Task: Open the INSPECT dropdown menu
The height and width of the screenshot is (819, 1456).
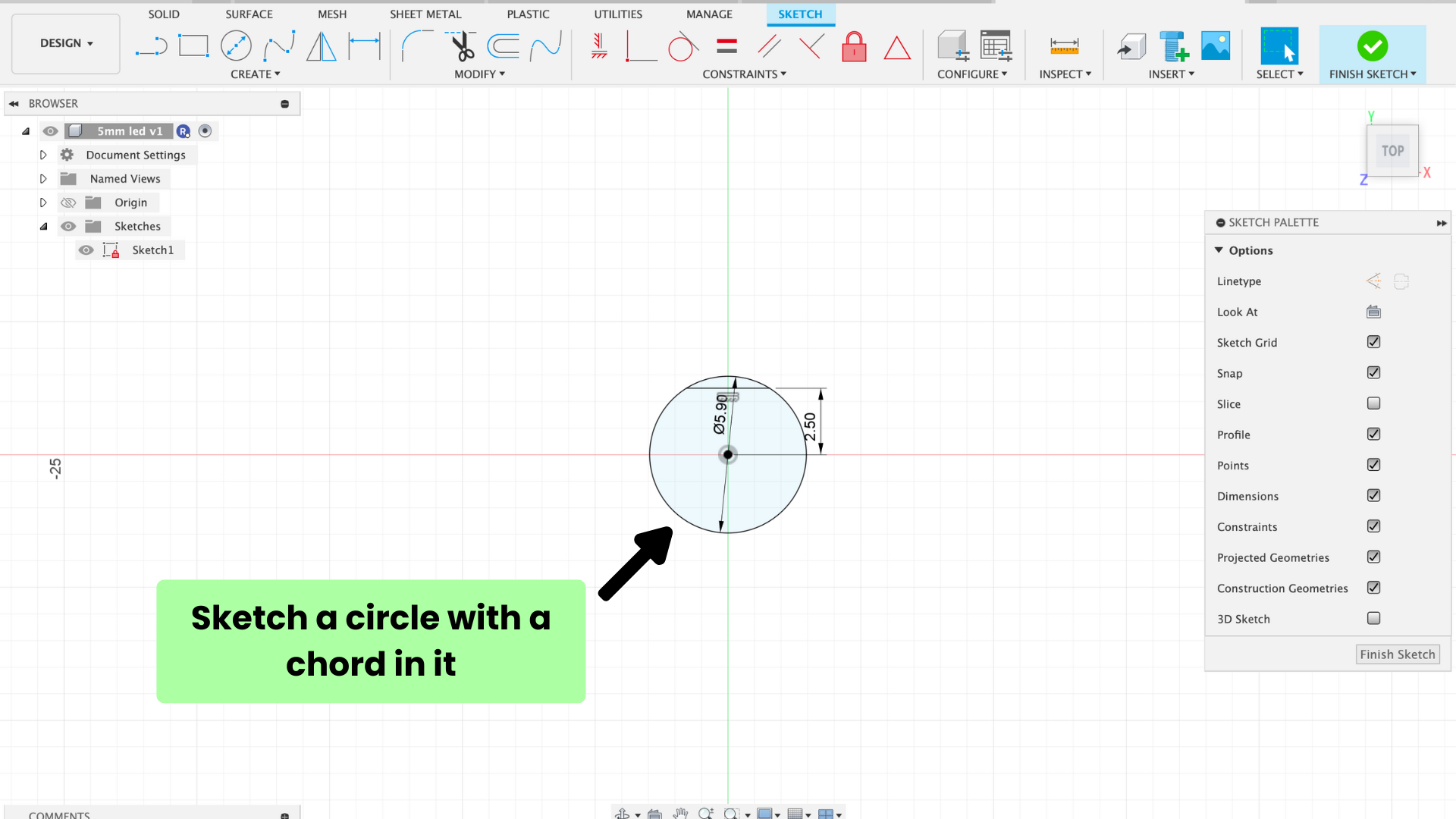Action: click(1065, 74)
